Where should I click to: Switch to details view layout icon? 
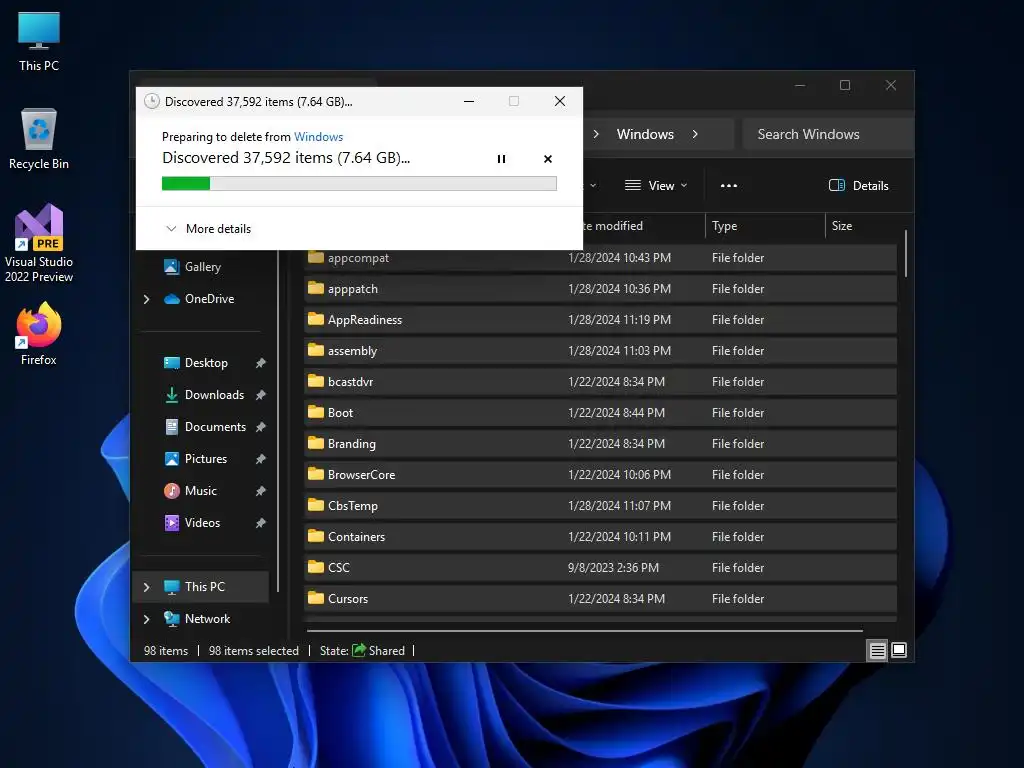[877, 650]
